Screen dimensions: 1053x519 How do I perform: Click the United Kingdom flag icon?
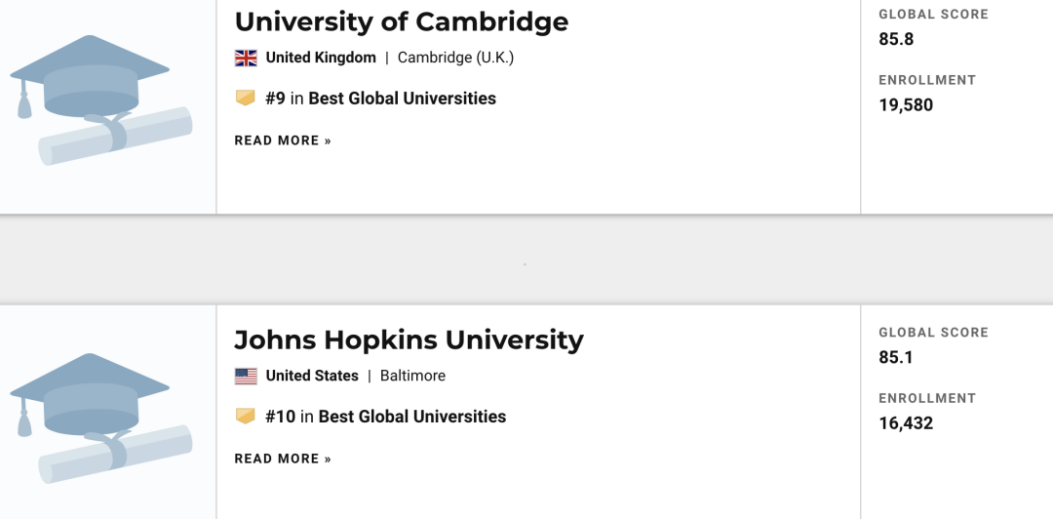(x=246, y=58)
